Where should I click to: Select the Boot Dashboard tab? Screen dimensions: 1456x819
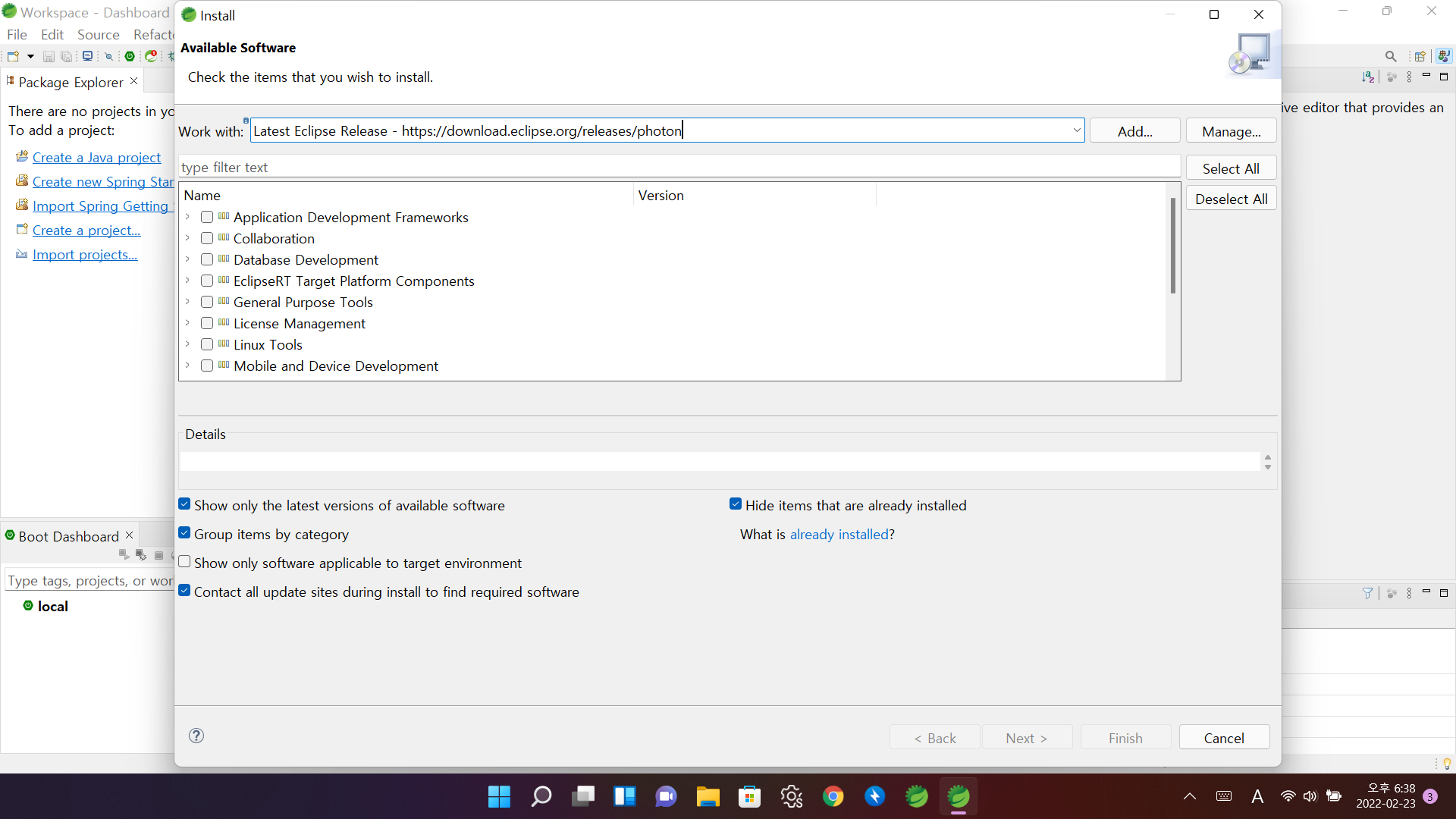[68, 536]
